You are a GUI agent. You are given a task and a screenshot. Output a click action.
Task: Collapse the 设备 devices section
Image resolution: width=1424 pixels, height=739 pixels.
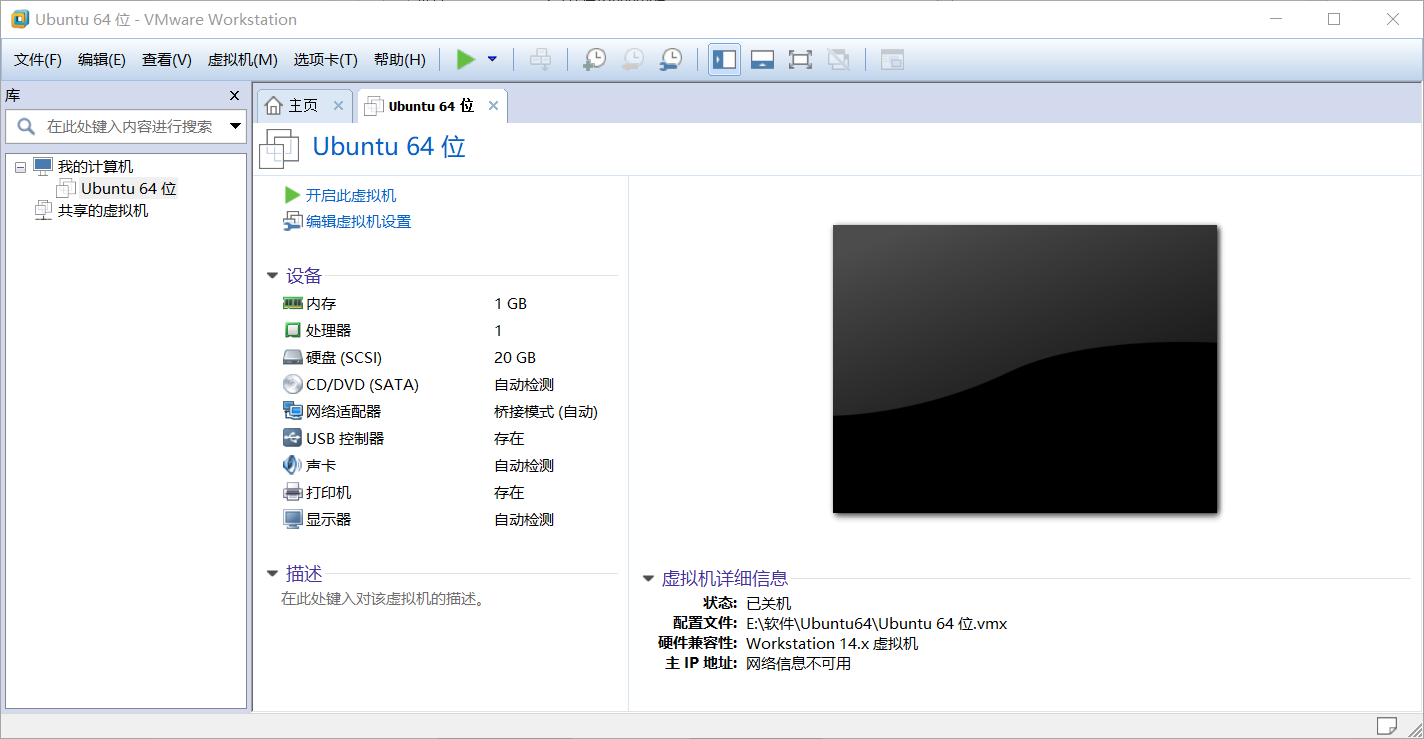[272, 275]
